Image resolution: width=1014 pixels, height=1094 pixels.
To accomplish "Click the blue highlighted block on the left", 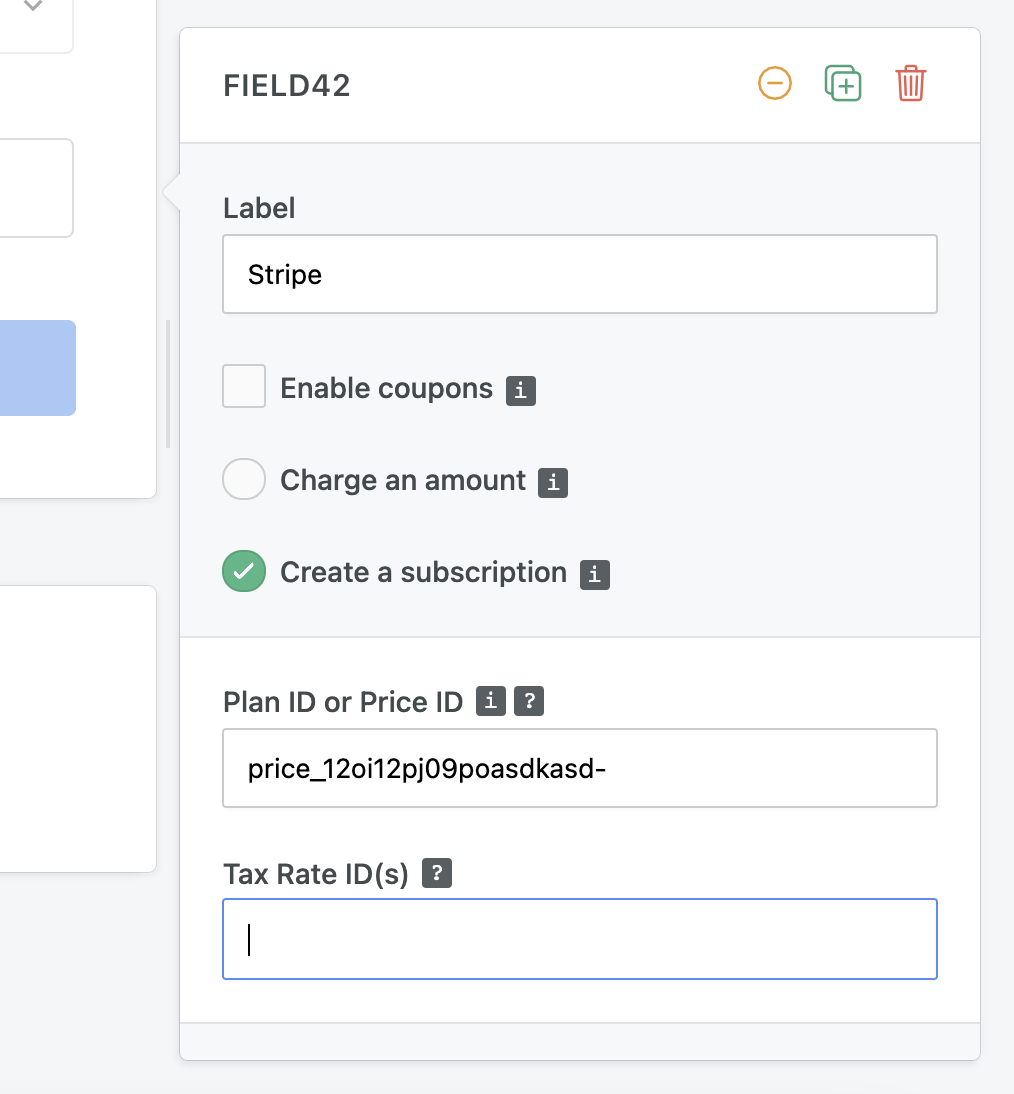I will tap(38, 368).
